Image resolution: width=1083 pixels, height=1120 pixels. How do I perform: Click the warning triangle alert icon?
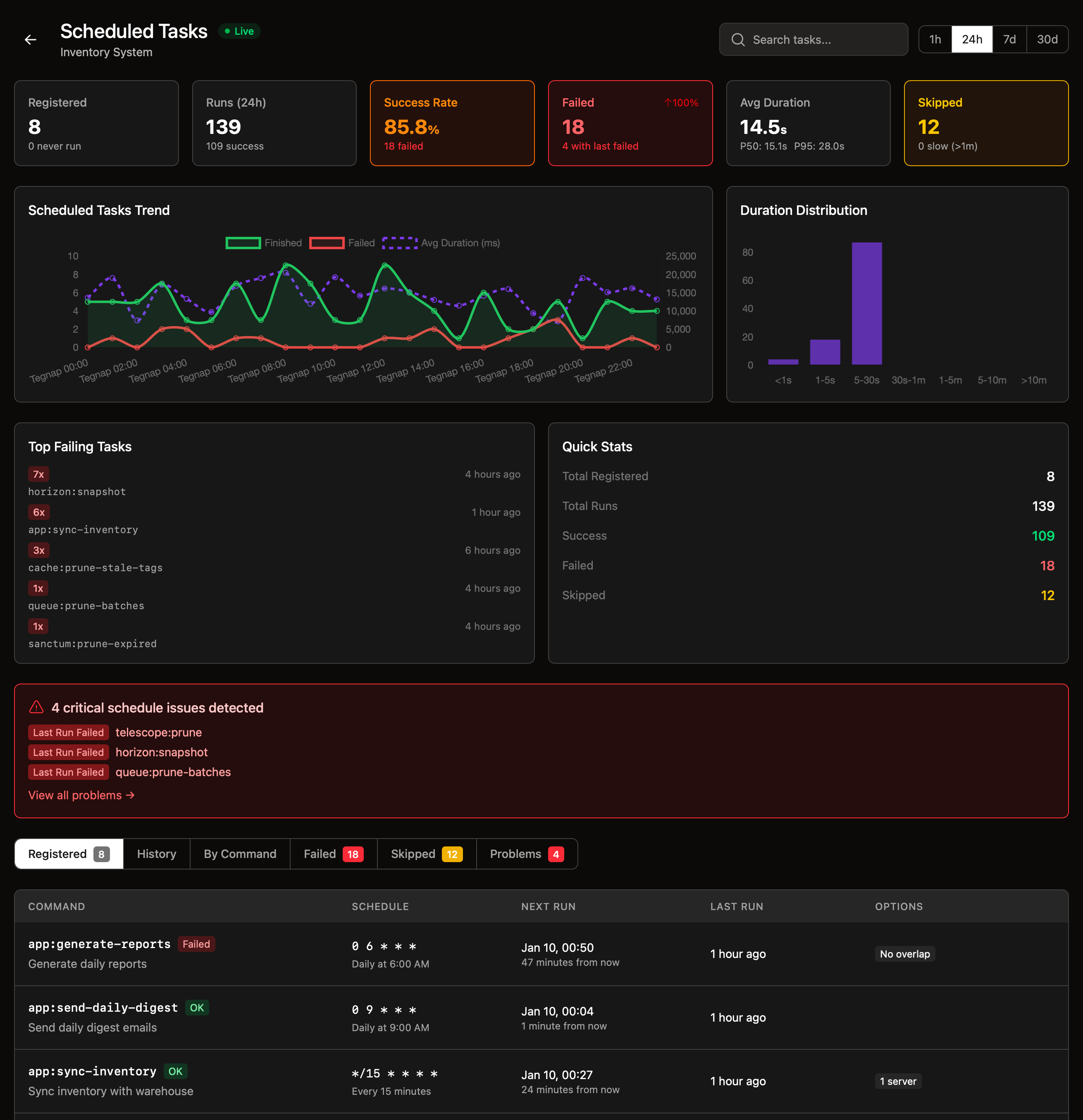click(x=36, y=708)
